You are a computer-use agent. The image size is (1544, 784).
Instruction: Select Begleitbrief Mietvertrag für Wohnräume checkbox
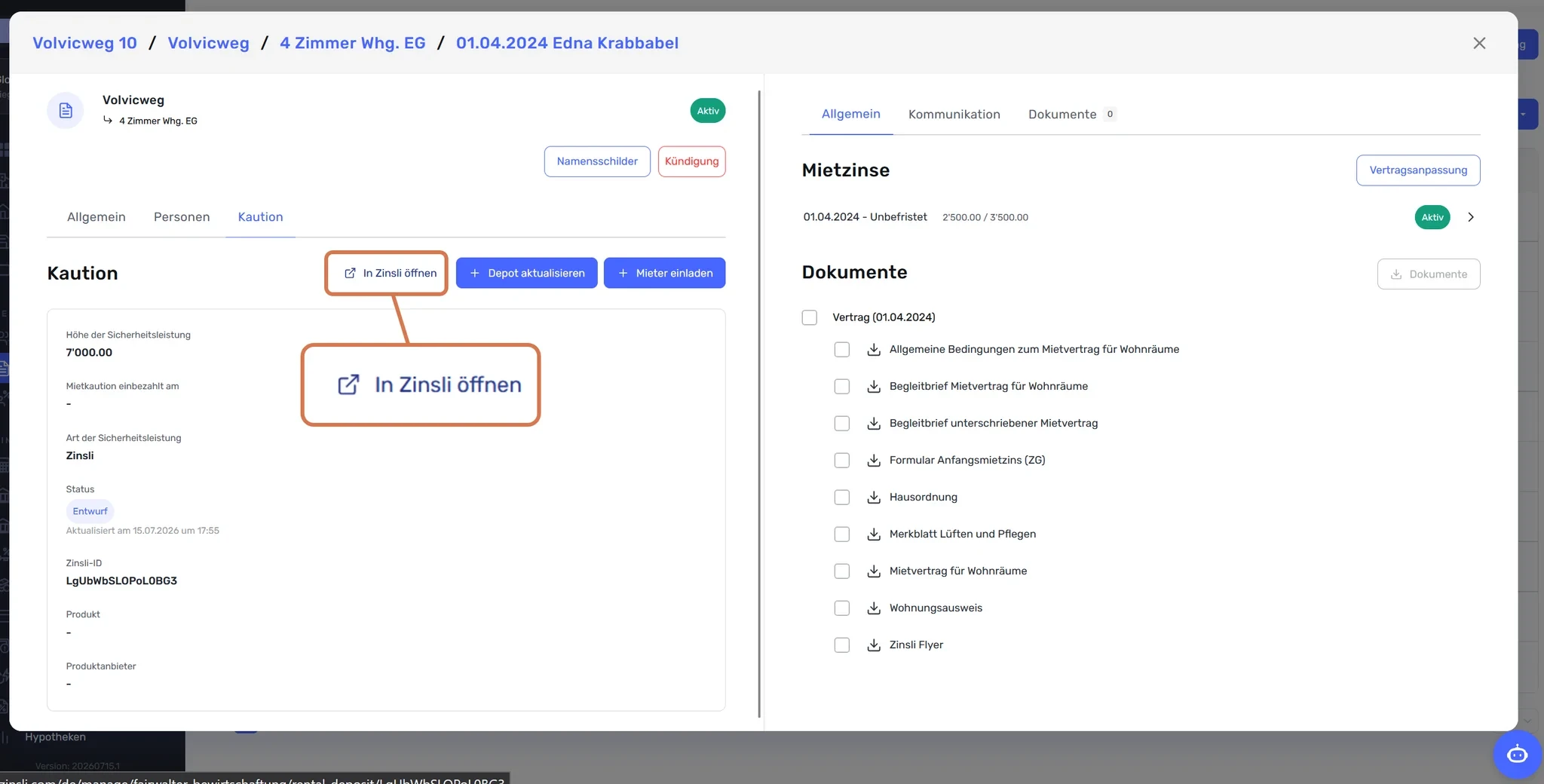tap(842, 387)
